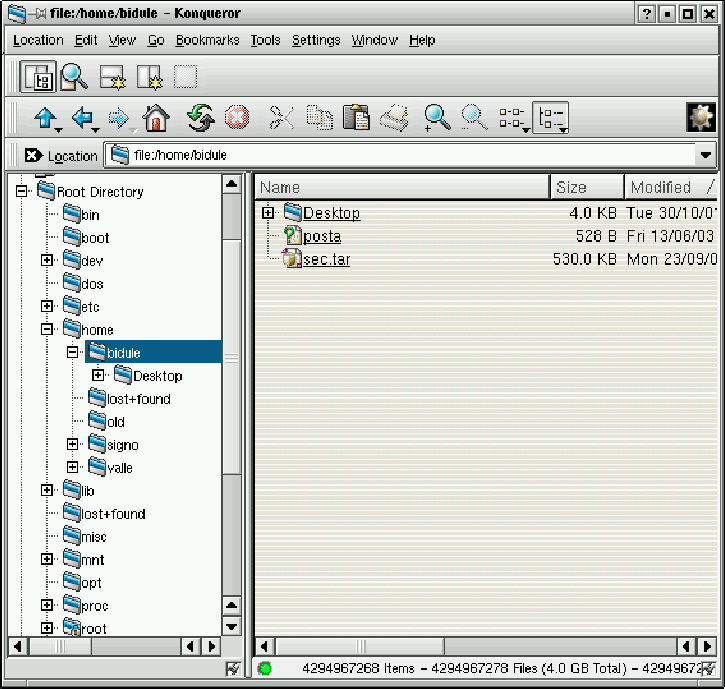Select the old folder in tree
Viewport: 725px width, 689px height.
click(x=116, y=422)
